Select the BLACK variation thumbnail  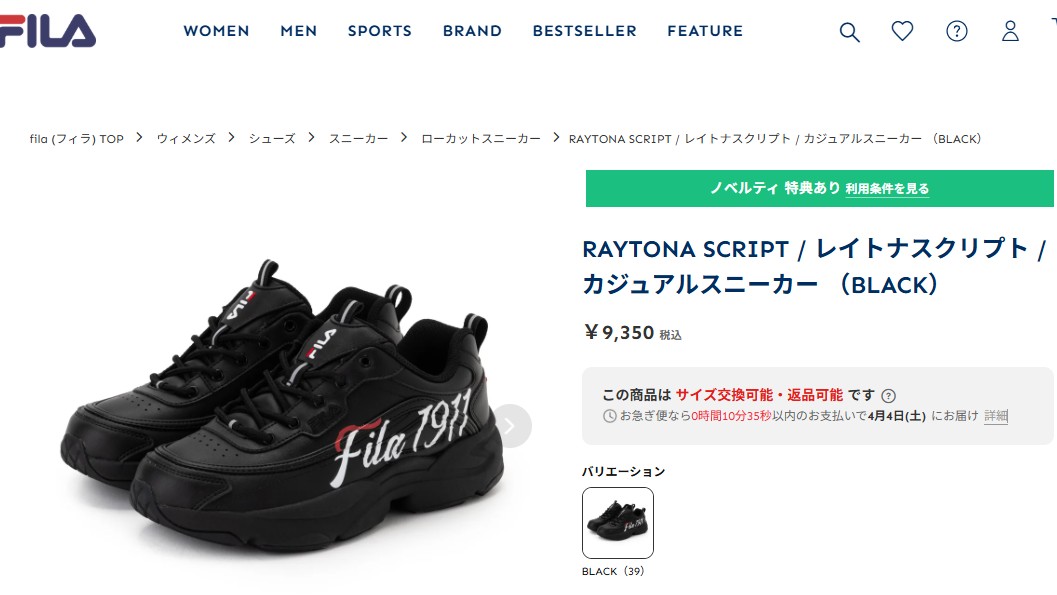click(617, 523)
